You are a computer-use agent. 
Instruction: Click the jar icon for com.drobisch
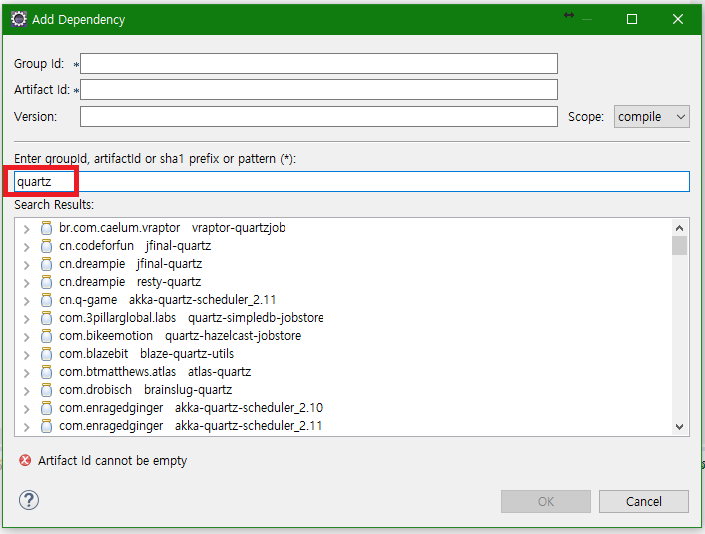(x=46, y=390)
